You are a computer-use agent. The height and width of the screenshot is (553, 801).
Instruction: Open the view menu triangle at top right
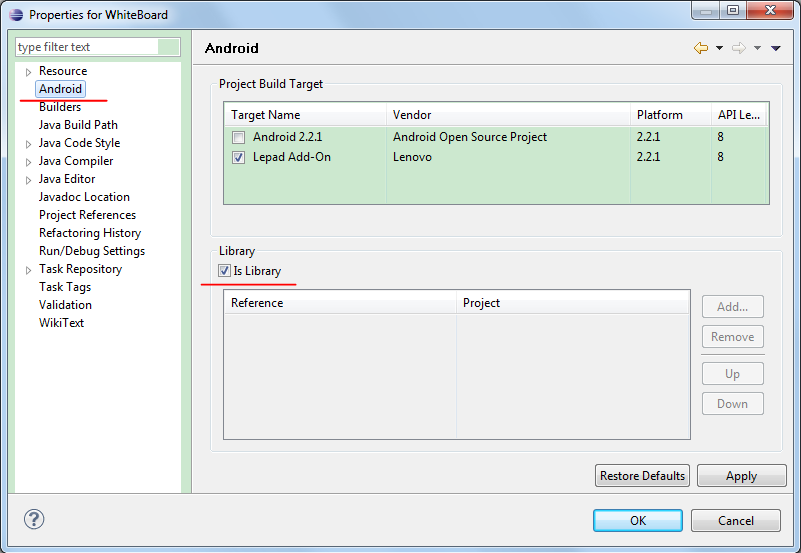pos(775,48)
